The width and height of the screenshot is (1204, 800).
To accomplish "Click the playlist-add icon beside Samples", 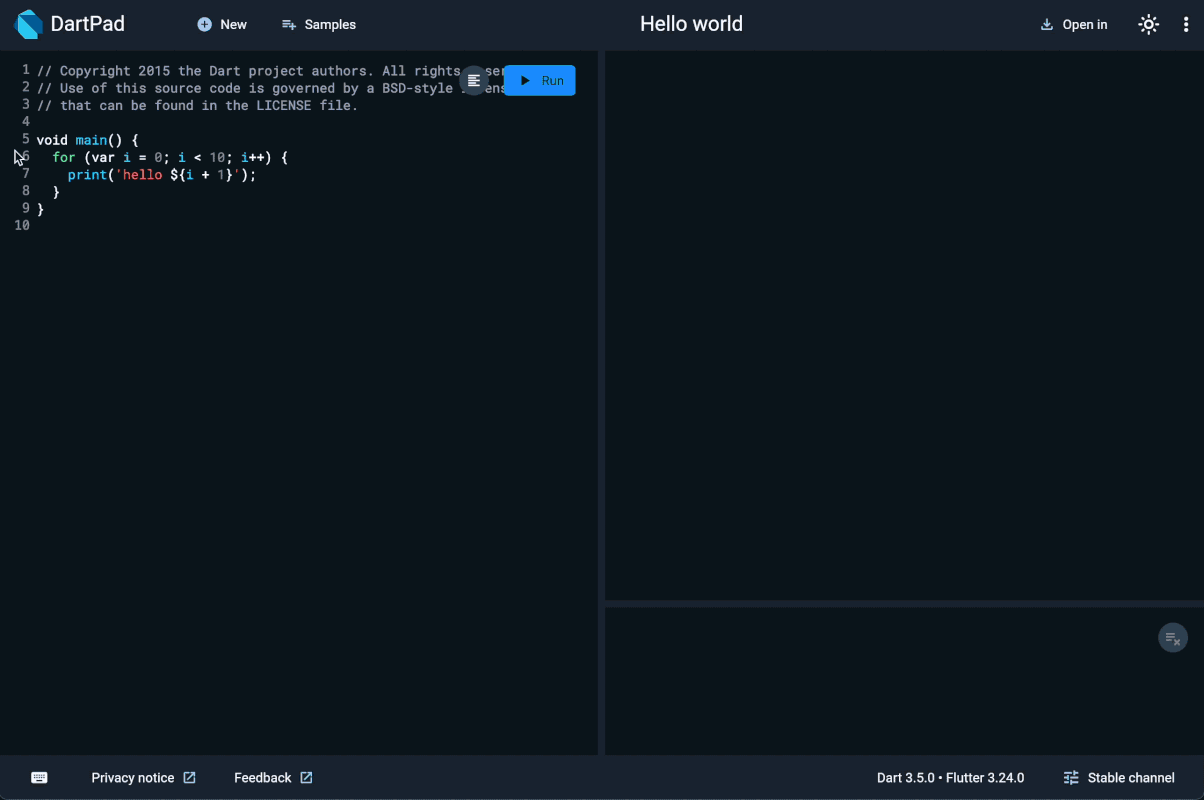I will pos(289,24).
